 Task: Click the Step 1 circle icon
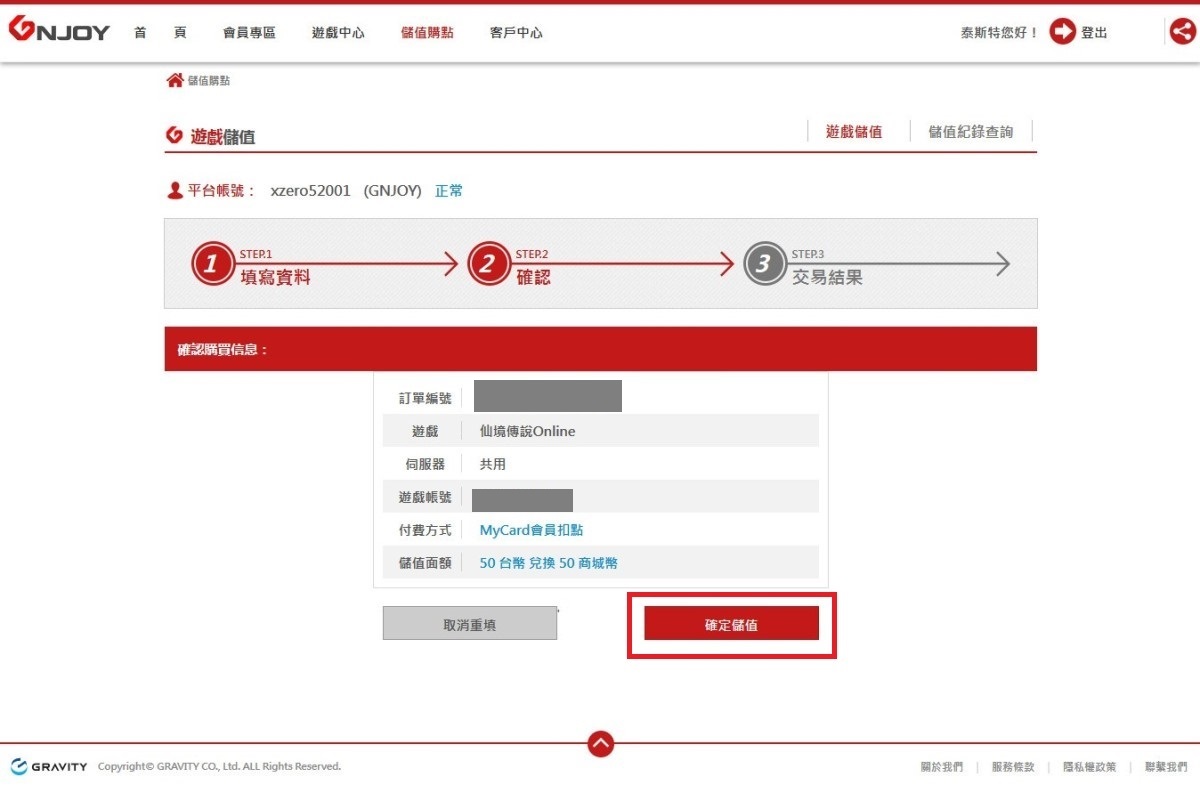211,265
